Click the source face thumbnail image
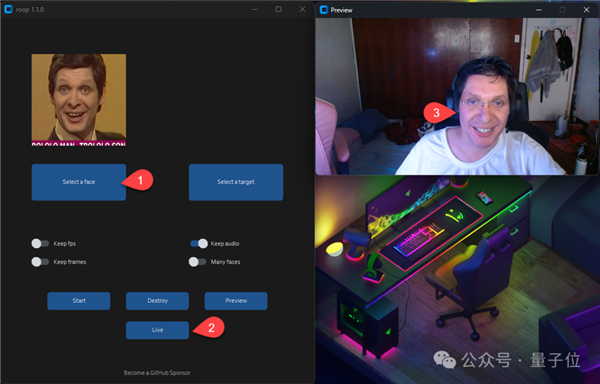This screenshot has height=384, width=600. 79,100
